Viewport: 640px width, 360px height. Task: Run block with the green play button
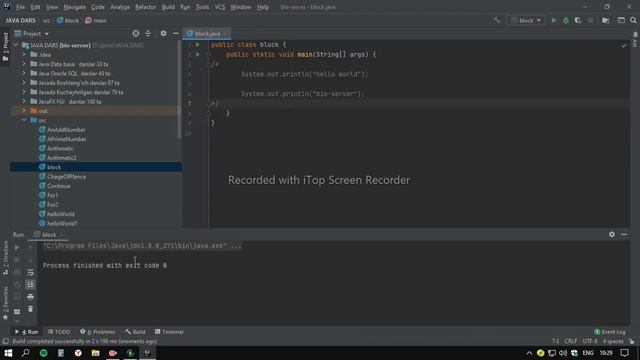(x=554, y=20)
